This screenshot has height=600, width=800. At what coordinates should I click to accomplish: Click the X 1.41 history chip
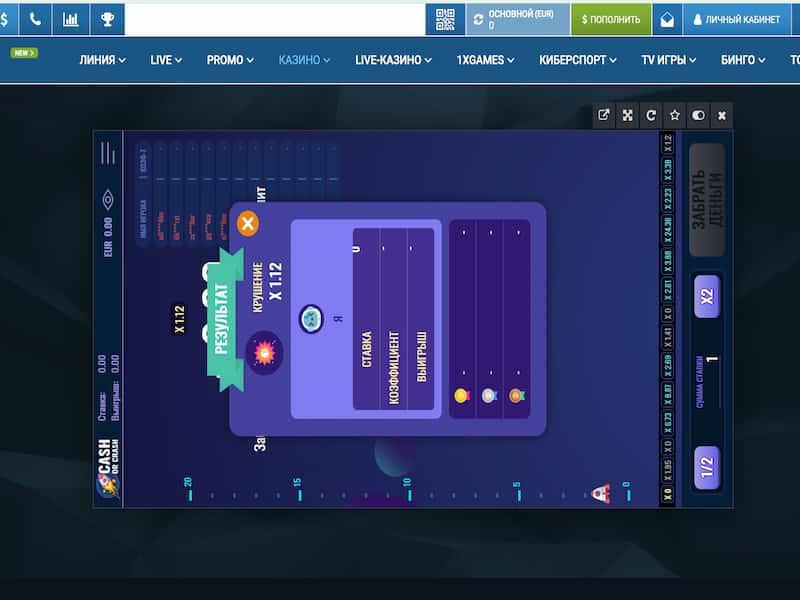pos(667,337)
